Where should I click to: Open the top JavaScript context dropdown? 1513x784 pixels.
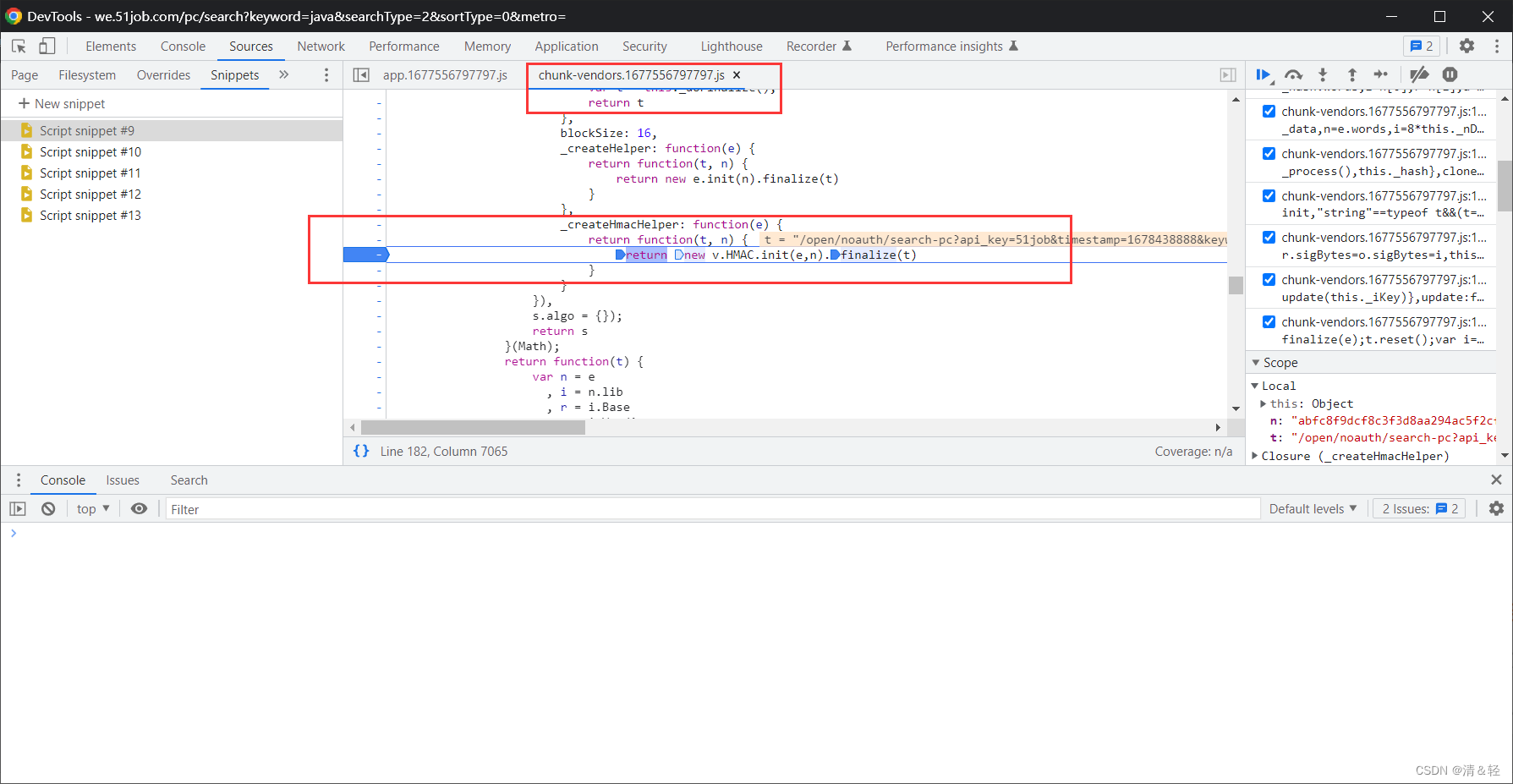click(93, 508)
